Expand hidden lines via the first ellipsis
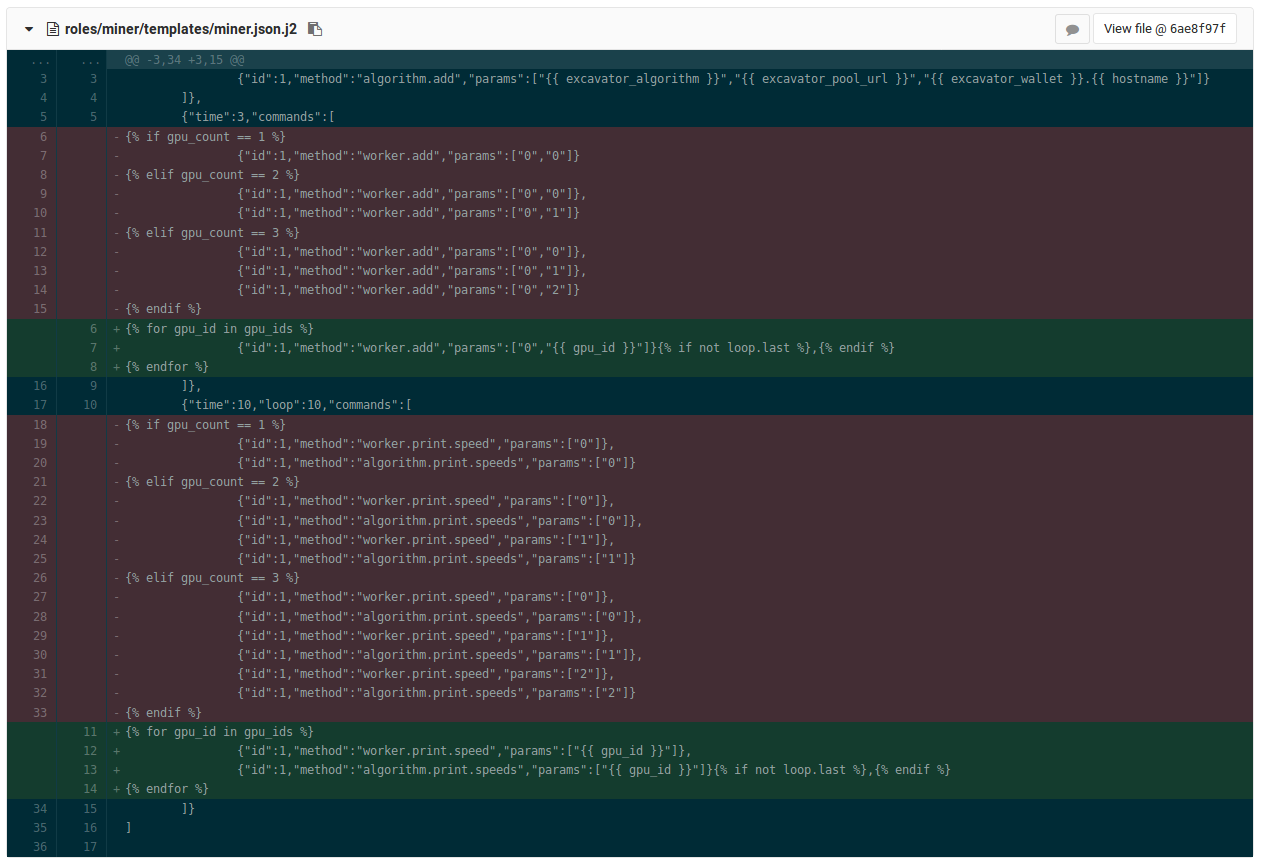1261x864 pixels. point(40,60)
